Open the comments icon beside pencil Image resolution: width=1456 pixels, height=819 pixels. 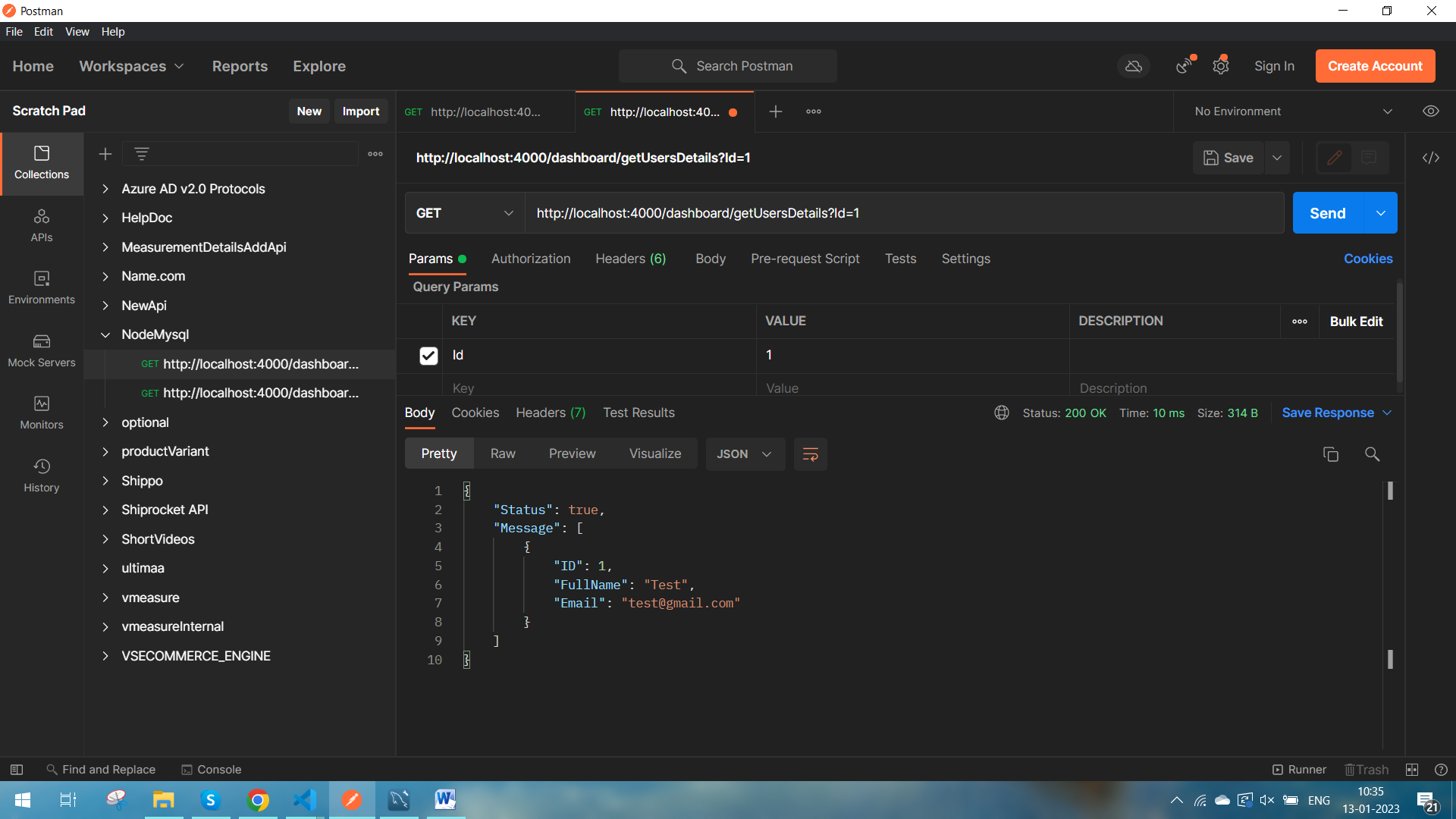pos(1369,158)
